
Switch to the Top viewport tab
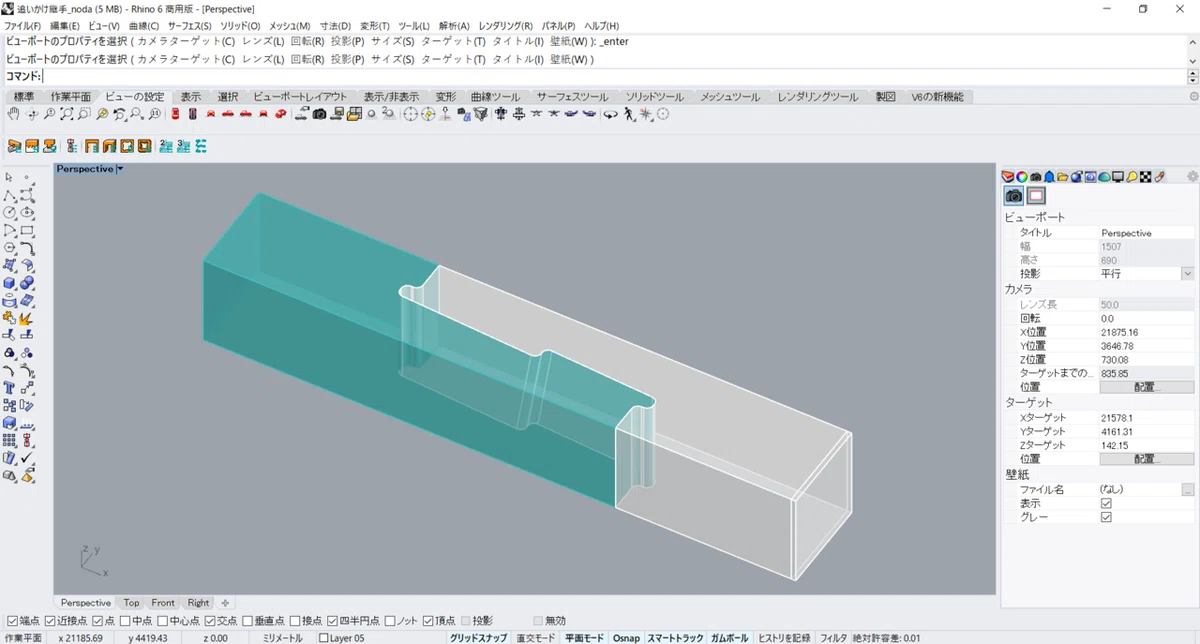(132, 603)
